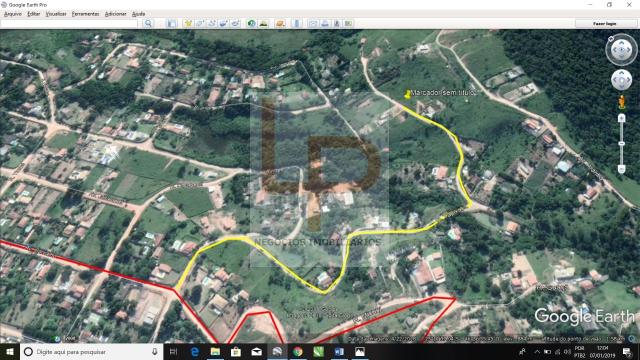
Task: Open the historical imagery clock icon
Action: tap(251, 24)
